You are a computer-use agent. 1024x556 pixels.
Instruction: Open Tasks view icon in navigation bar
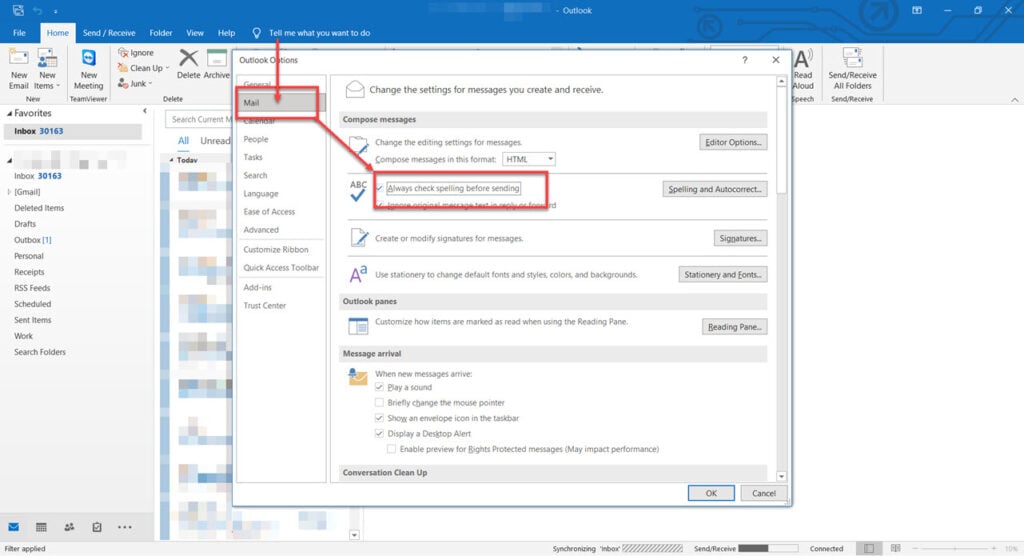(97, 527)
